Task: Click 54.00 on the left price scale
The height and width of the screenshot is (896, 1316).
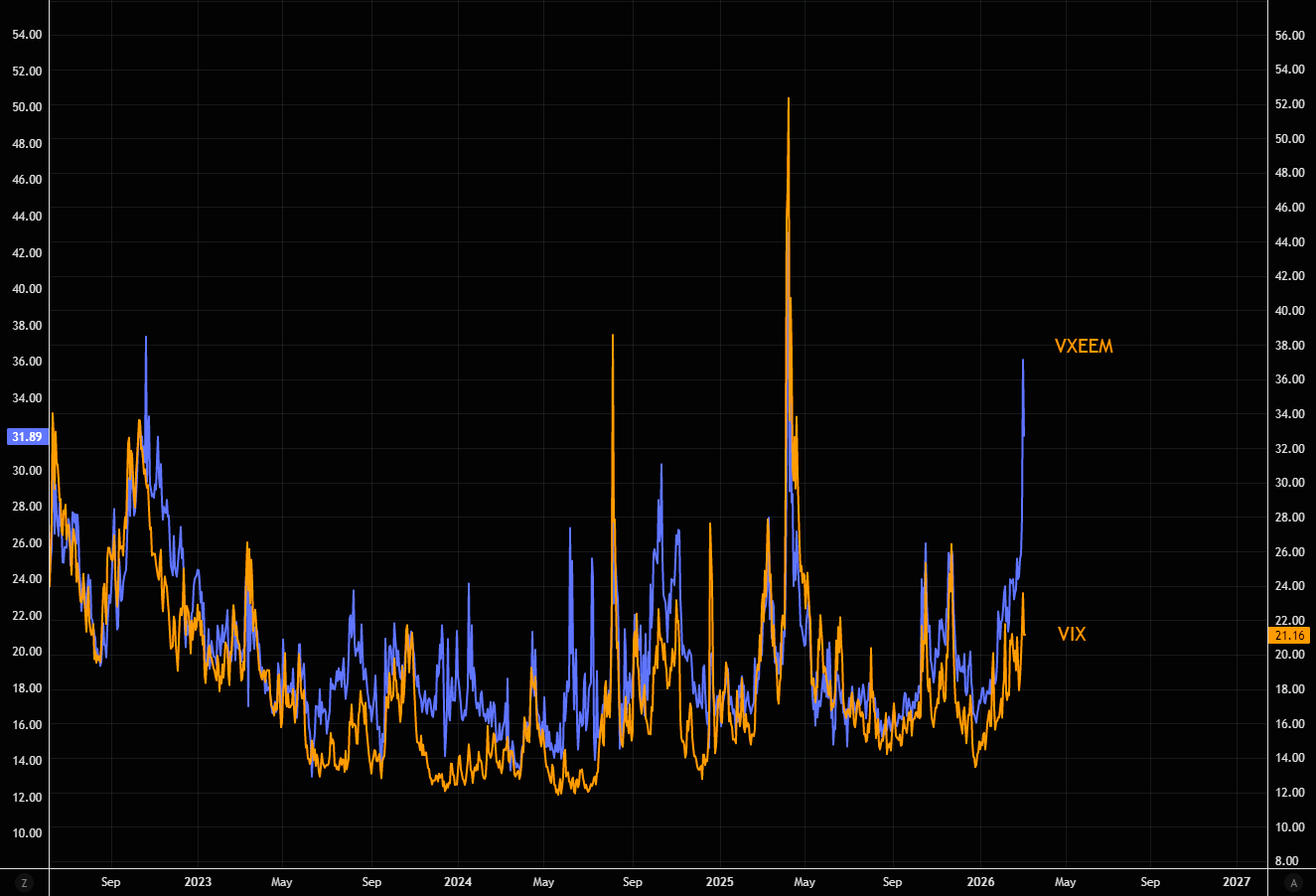Action: click(27, 35)
